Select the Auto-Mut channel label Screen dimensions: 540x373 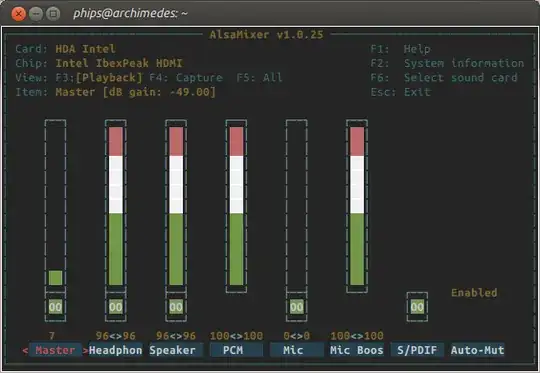point(477,350)
